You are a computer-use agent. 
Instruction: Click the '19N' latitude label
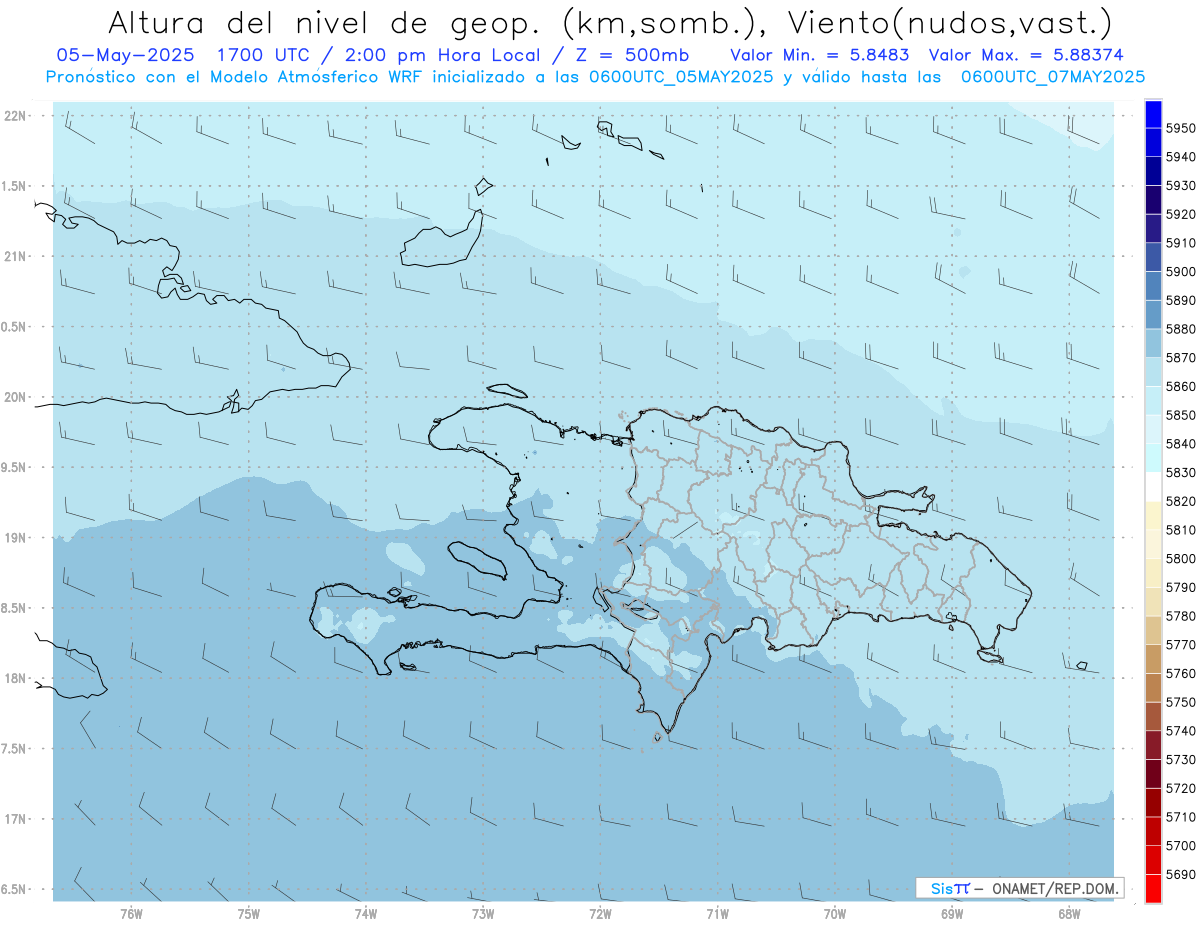click(15, 538)
